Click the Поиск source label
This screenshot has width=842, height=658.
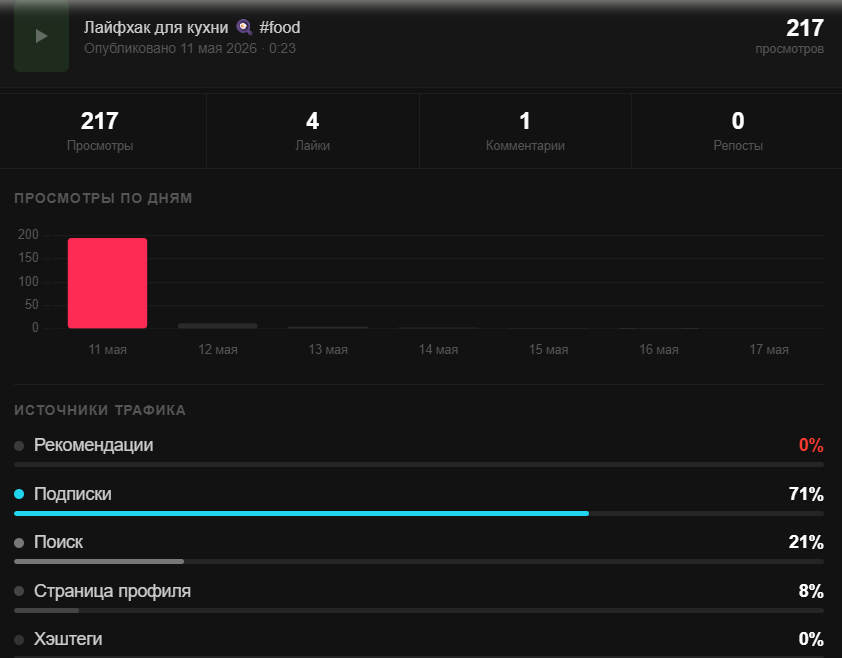tap(58, 543)
